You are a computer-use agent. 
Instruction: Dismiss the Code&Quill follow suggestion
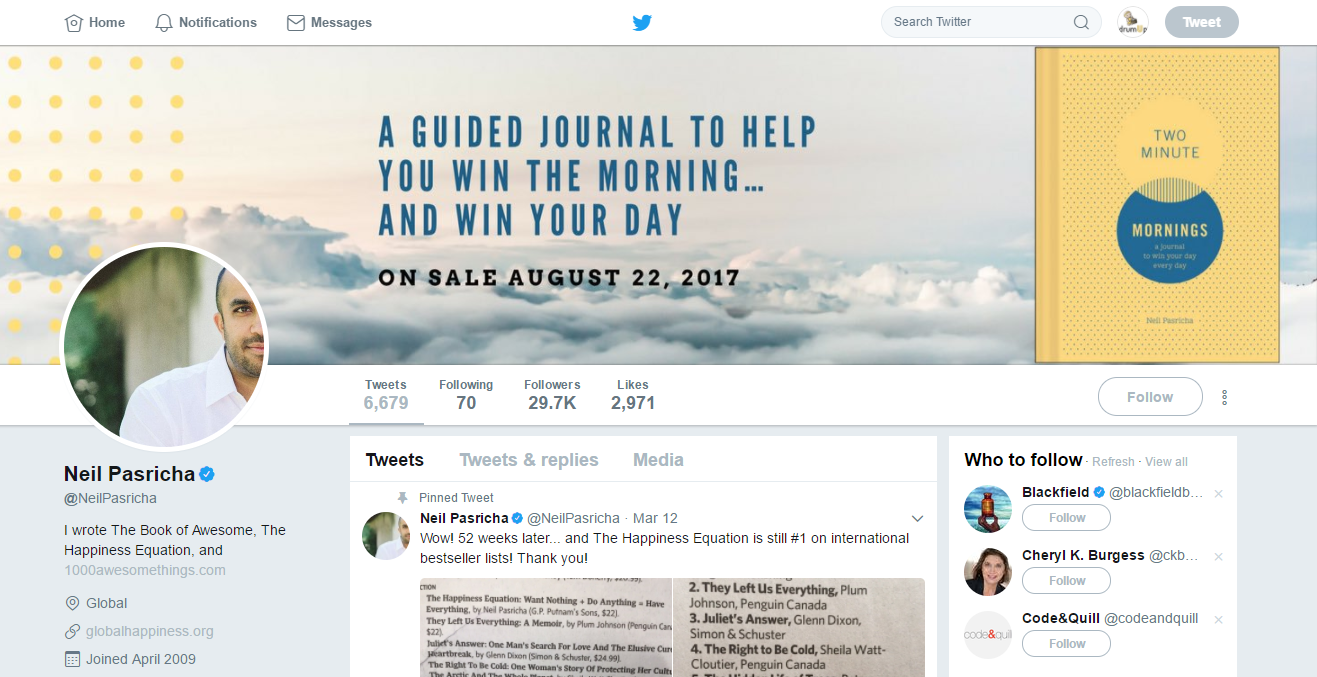coord(1218,620)
